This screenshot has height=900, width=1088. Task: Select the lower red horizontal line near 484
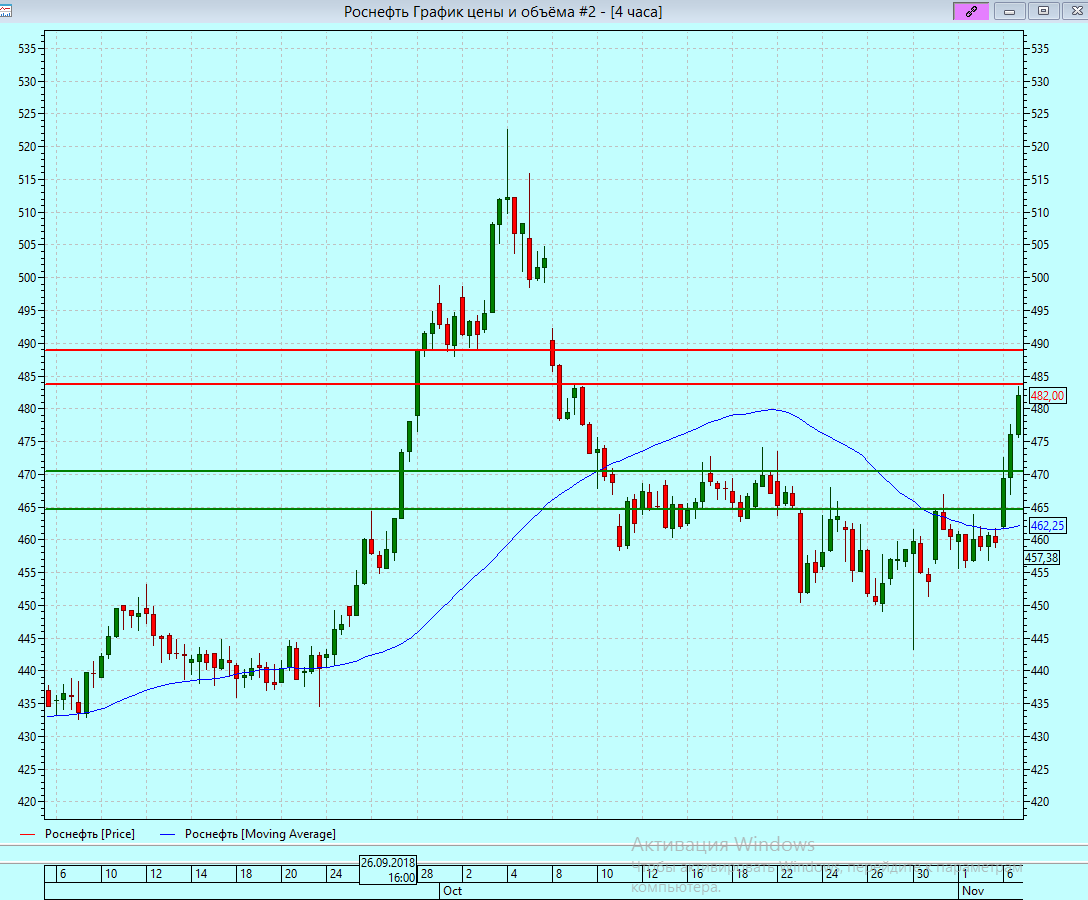534,384
